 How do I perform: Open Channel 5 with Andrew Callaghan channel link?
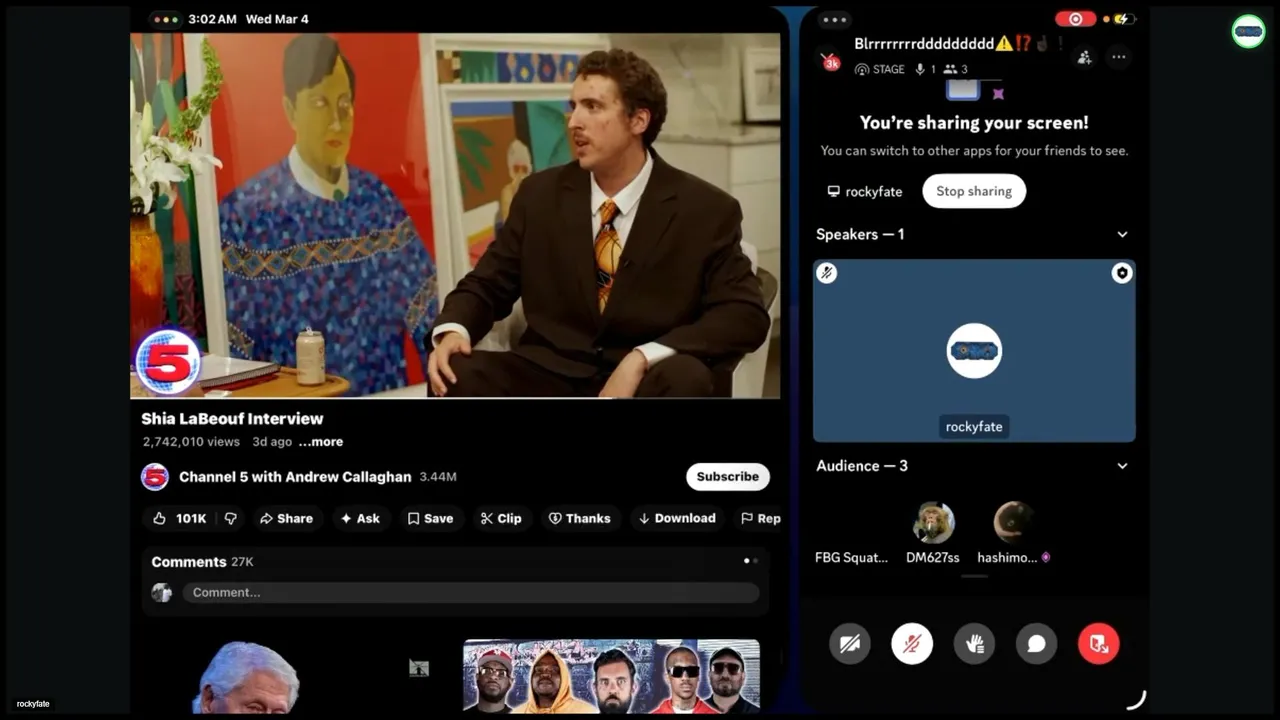(x=295, y=477)
